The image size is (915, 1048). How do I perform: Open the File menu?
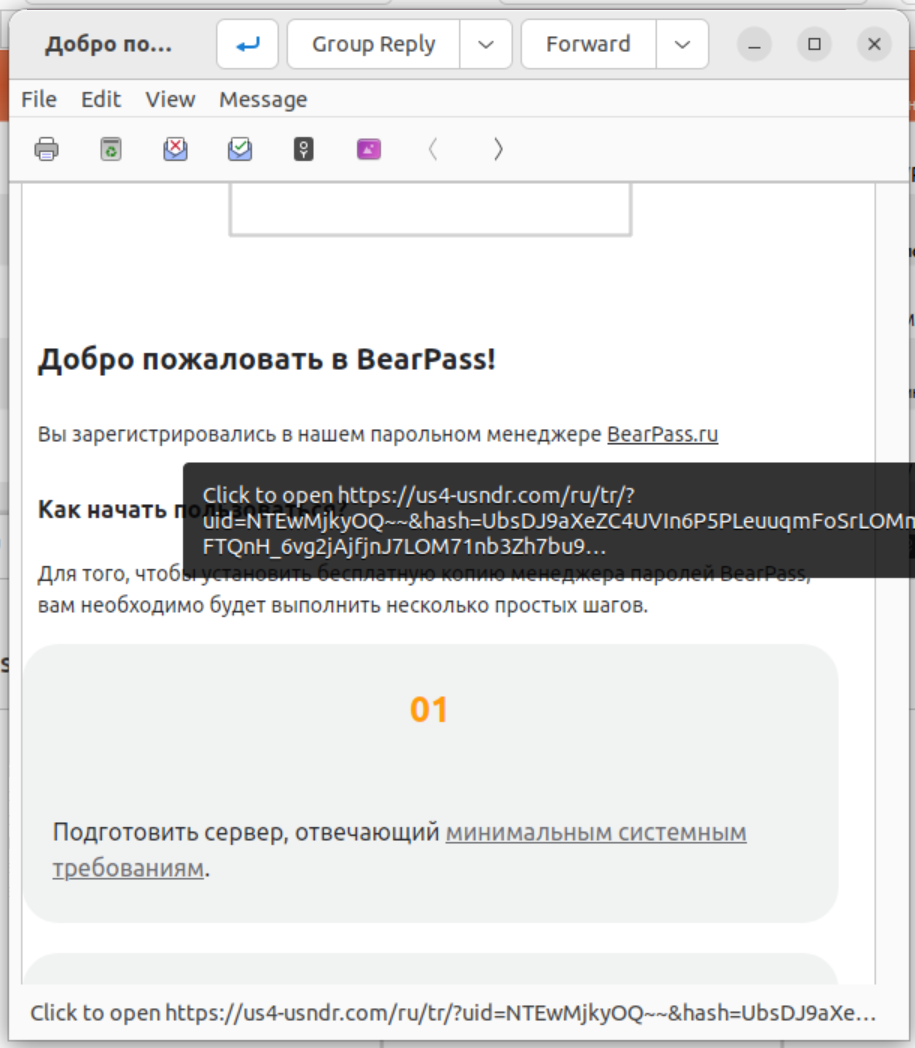pyautogui.click(x=39, y=100)
